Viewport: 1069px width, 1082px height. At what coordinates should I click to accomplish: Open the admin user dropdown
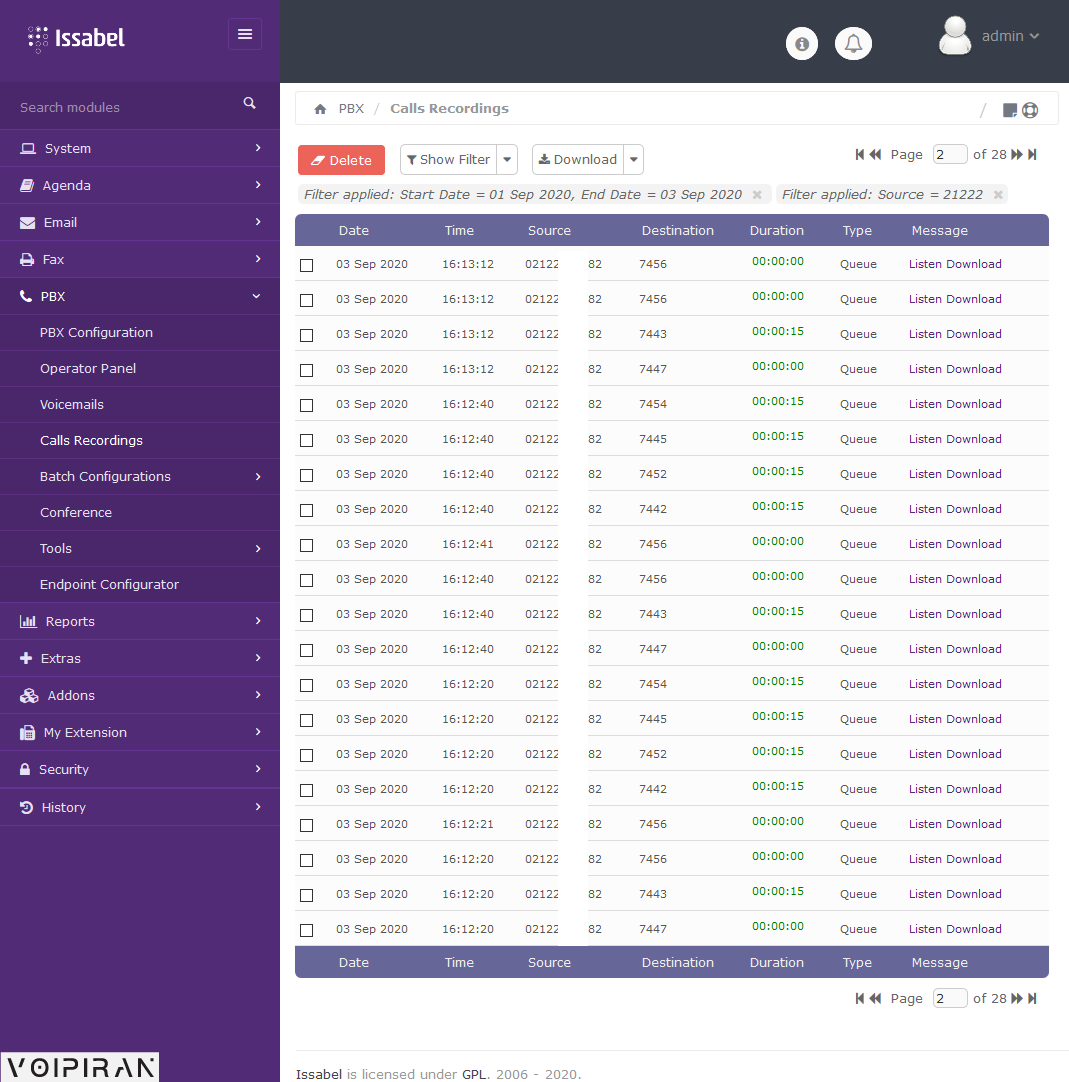pyautogui.click(x=1010, y=36)
